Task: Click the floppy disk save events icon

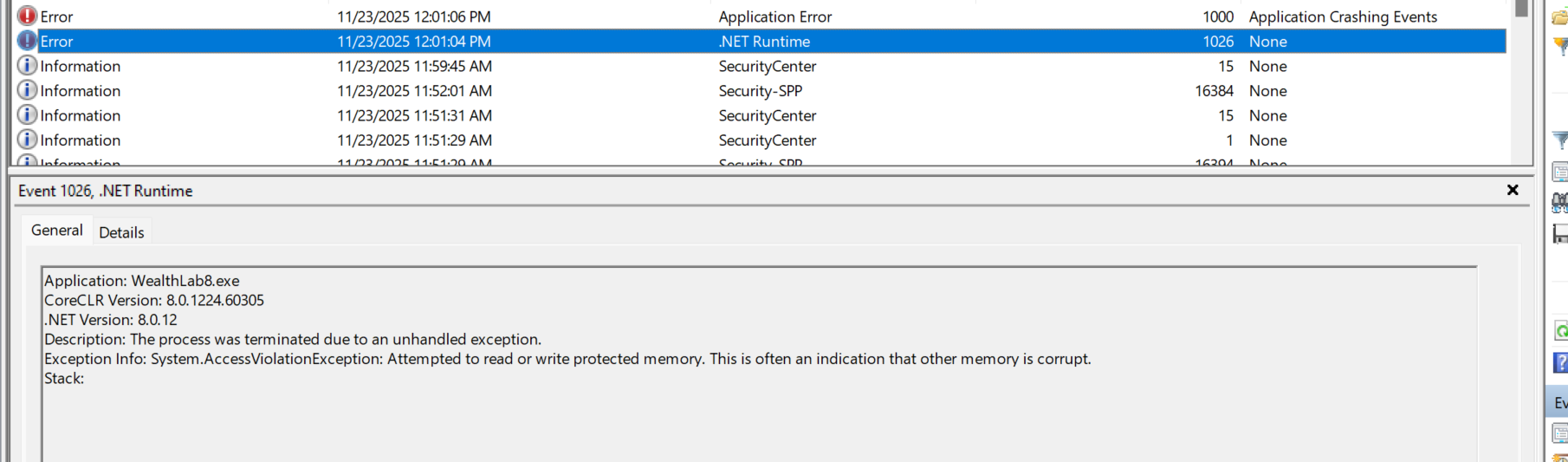Action: pyautogui.click(x=1560, y=233)
